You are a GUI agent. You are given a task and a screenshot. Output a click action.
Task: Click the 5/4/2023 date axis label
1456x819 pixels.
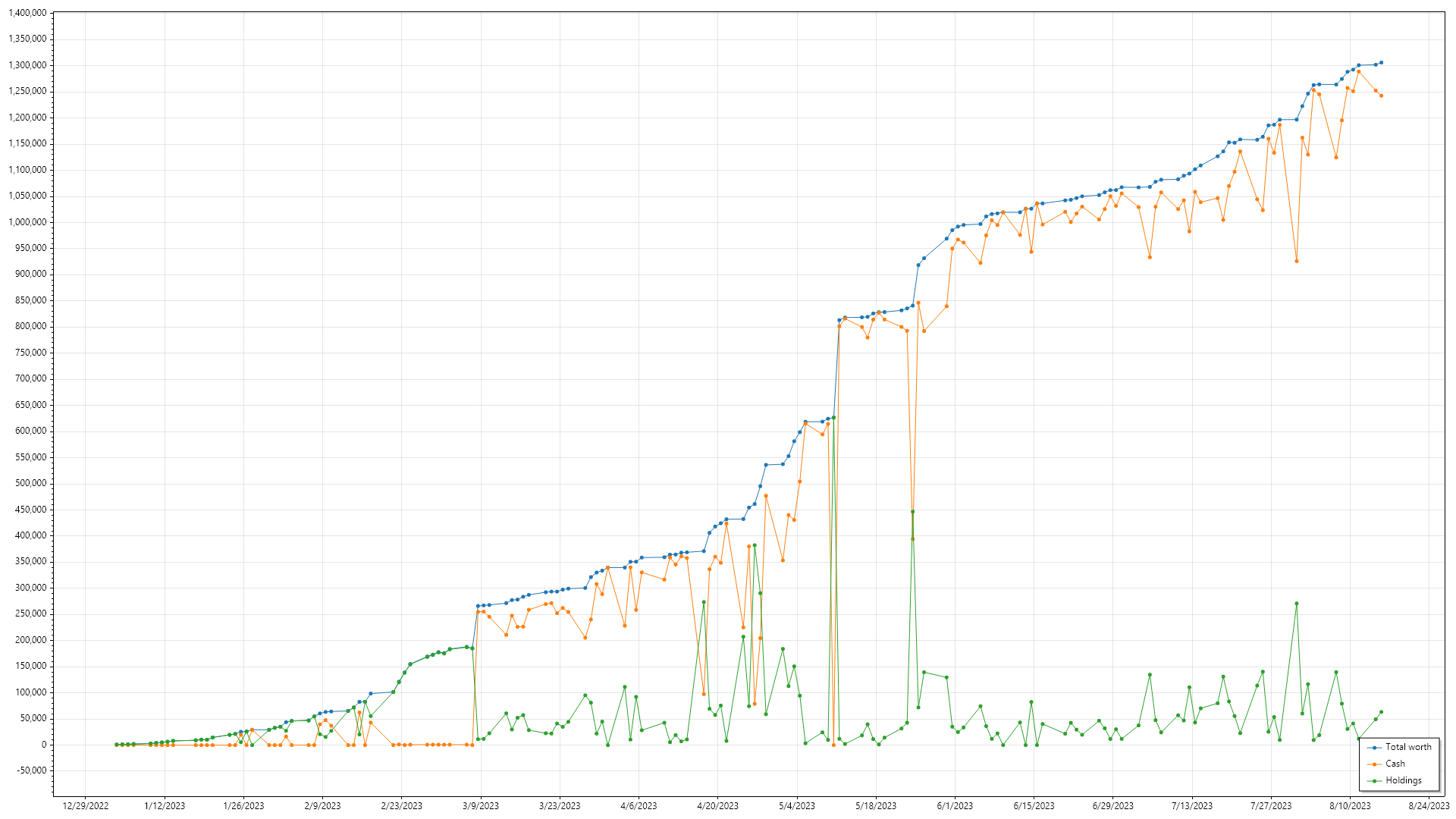pos(796,806)
